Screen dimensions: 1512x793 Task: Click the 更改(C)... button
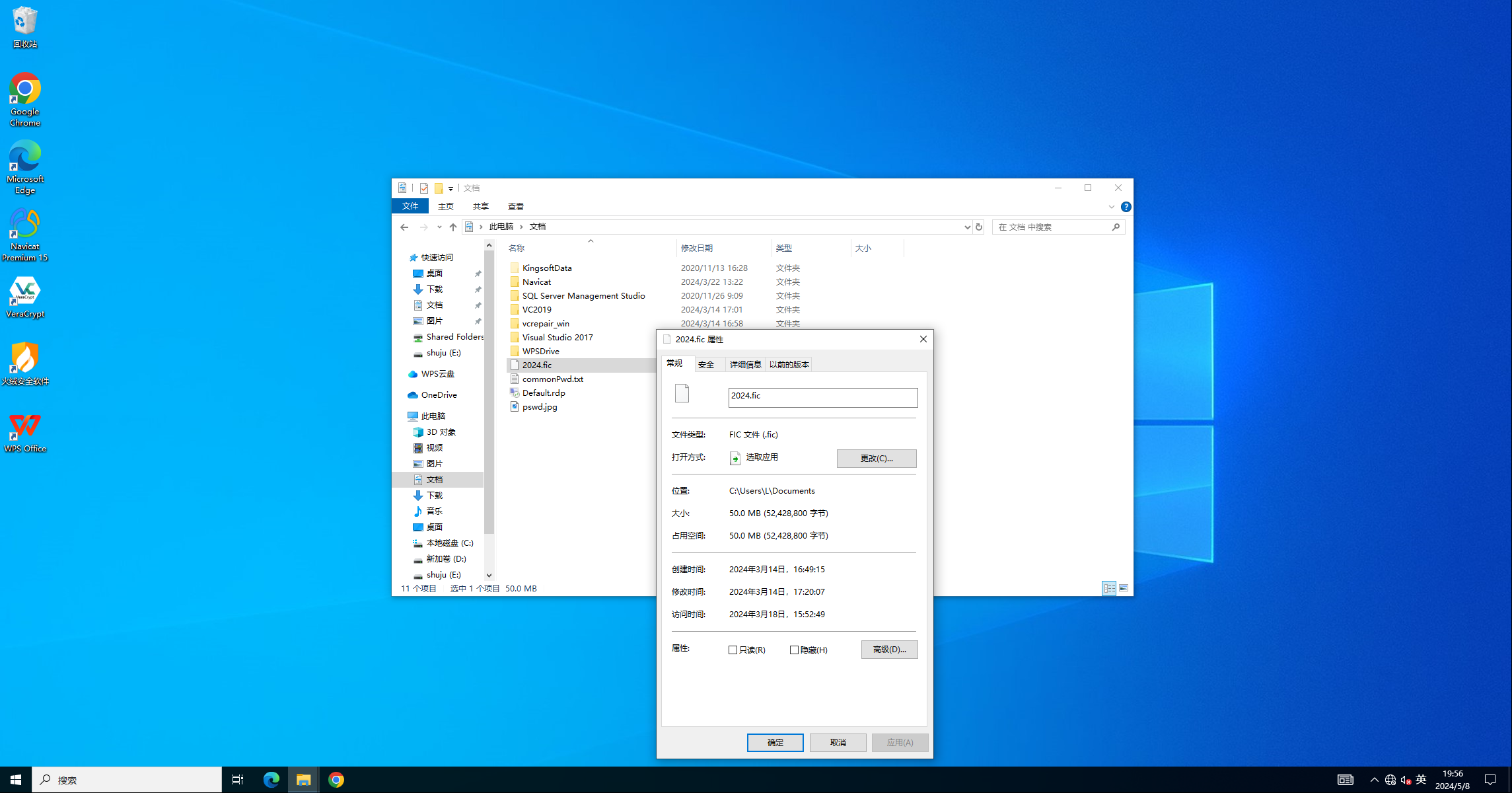(x=876, y=458)
